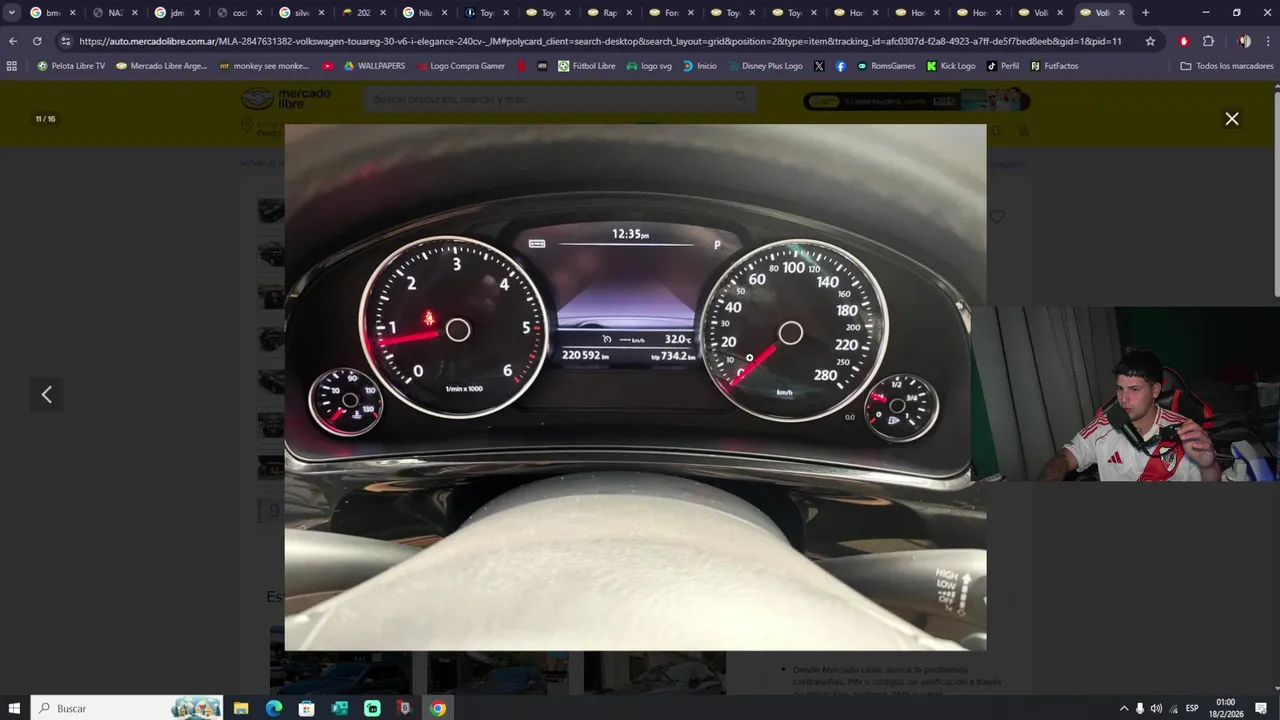Viewport: 1280px width, 720px height.
Task: Switch to the 'jdm' tab
Action: click(177, 13)
